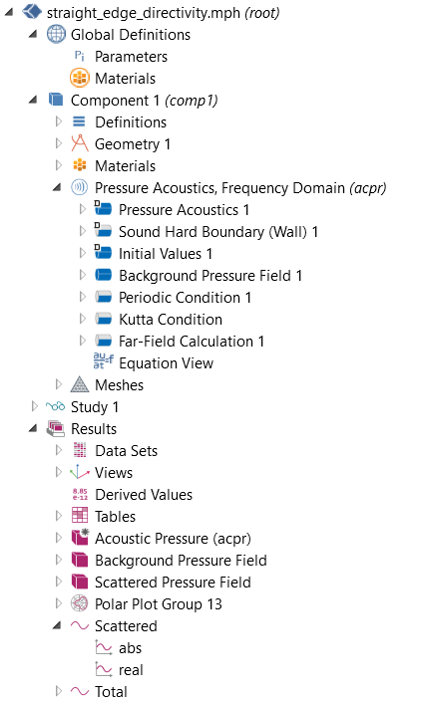Image resolution: width=421 pixels, height=703 pixels.
Task: Click the Study 1 icon
Action: pyautogui.click(x=56, y=407)
